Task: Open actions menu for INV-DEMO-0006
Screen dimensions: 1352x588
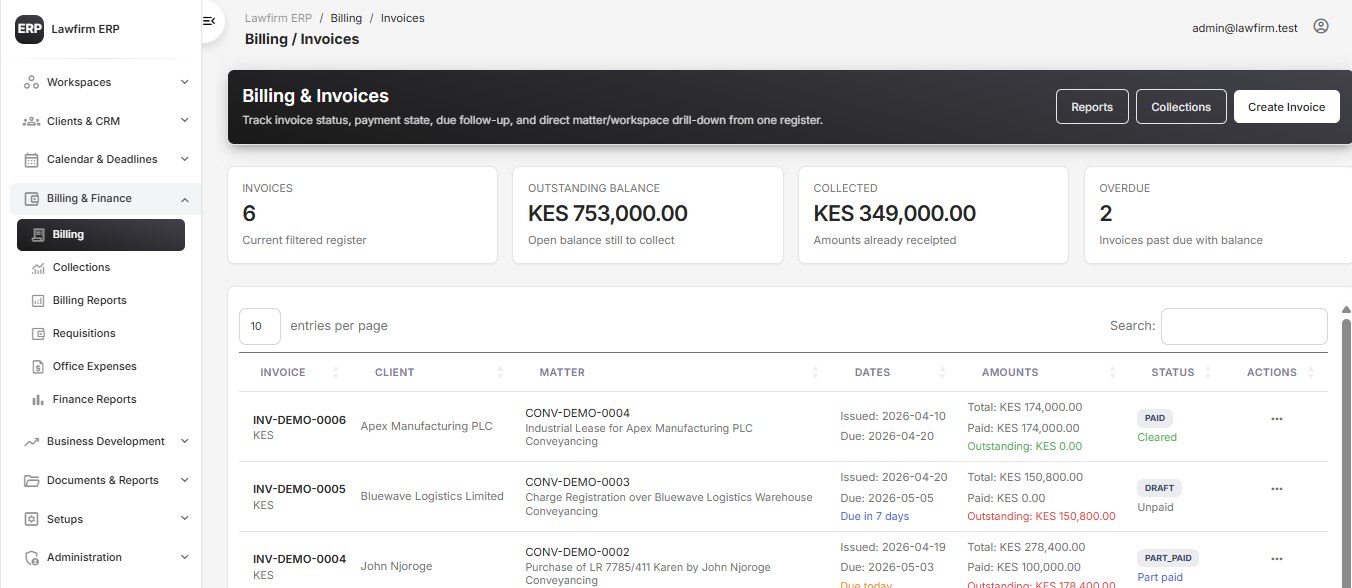Action: [1276, 419]
